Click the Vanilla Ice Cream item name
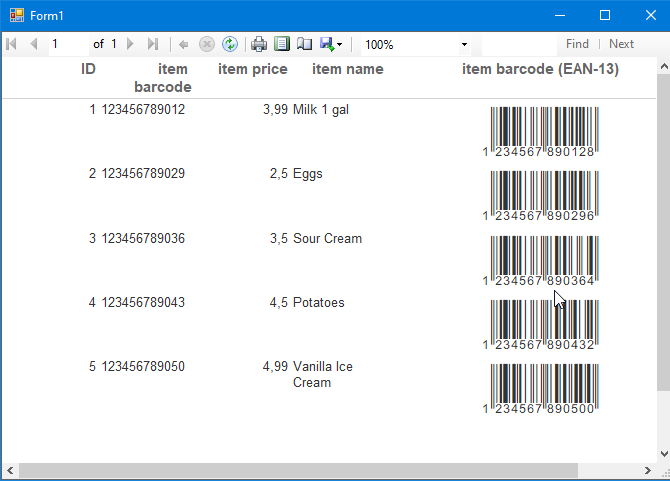The height and width of the screenshot is (481, 670). click(x=323, y=374)
